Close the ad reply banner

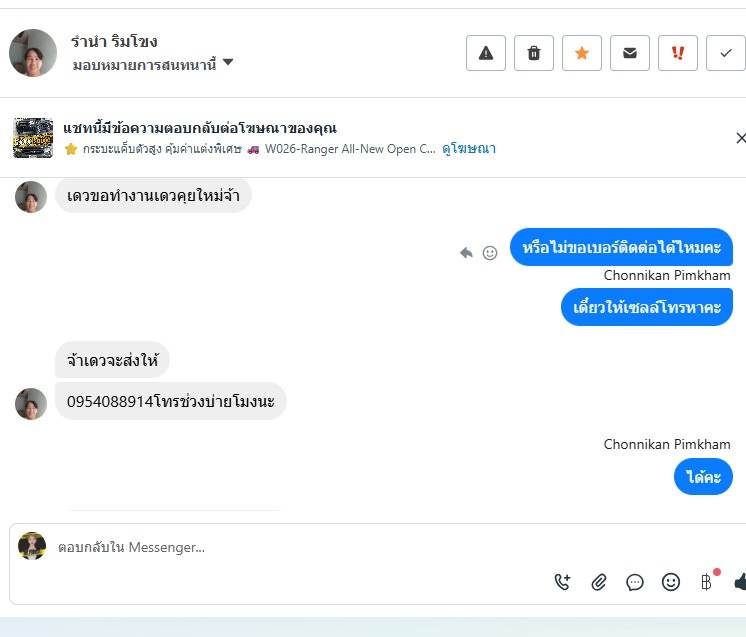[740, 138]
